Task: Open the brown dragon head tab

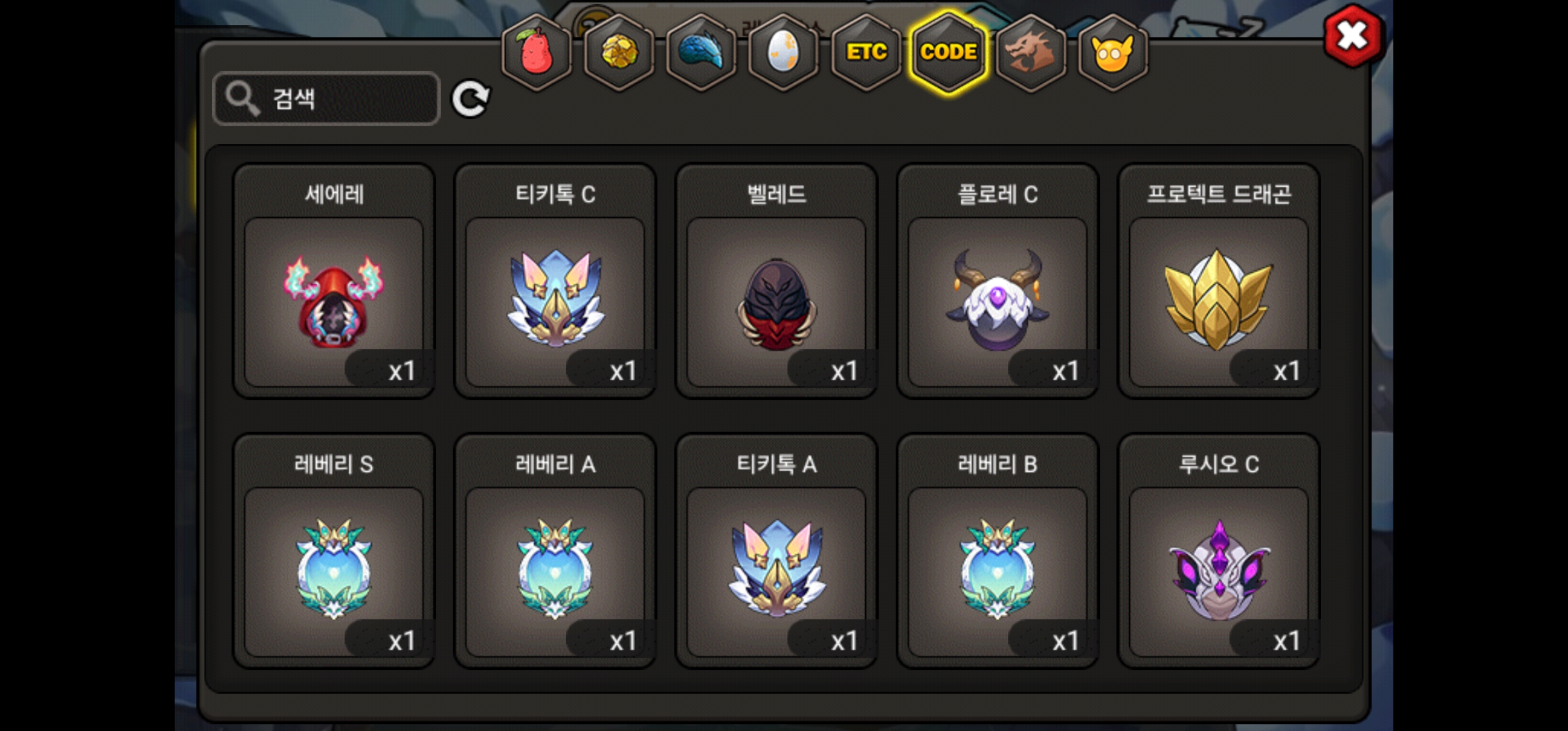Action: [1030, 52]
